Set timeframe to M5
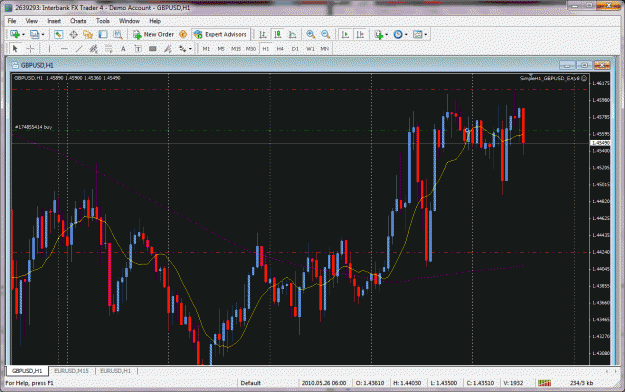Screen dimensions: 625x392 (x=221, y=49)
